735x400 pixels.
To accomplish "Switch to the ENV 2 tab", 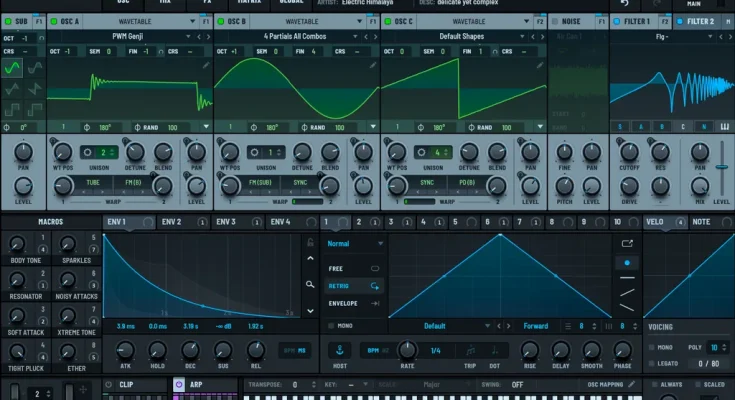I will coord(172,222).
